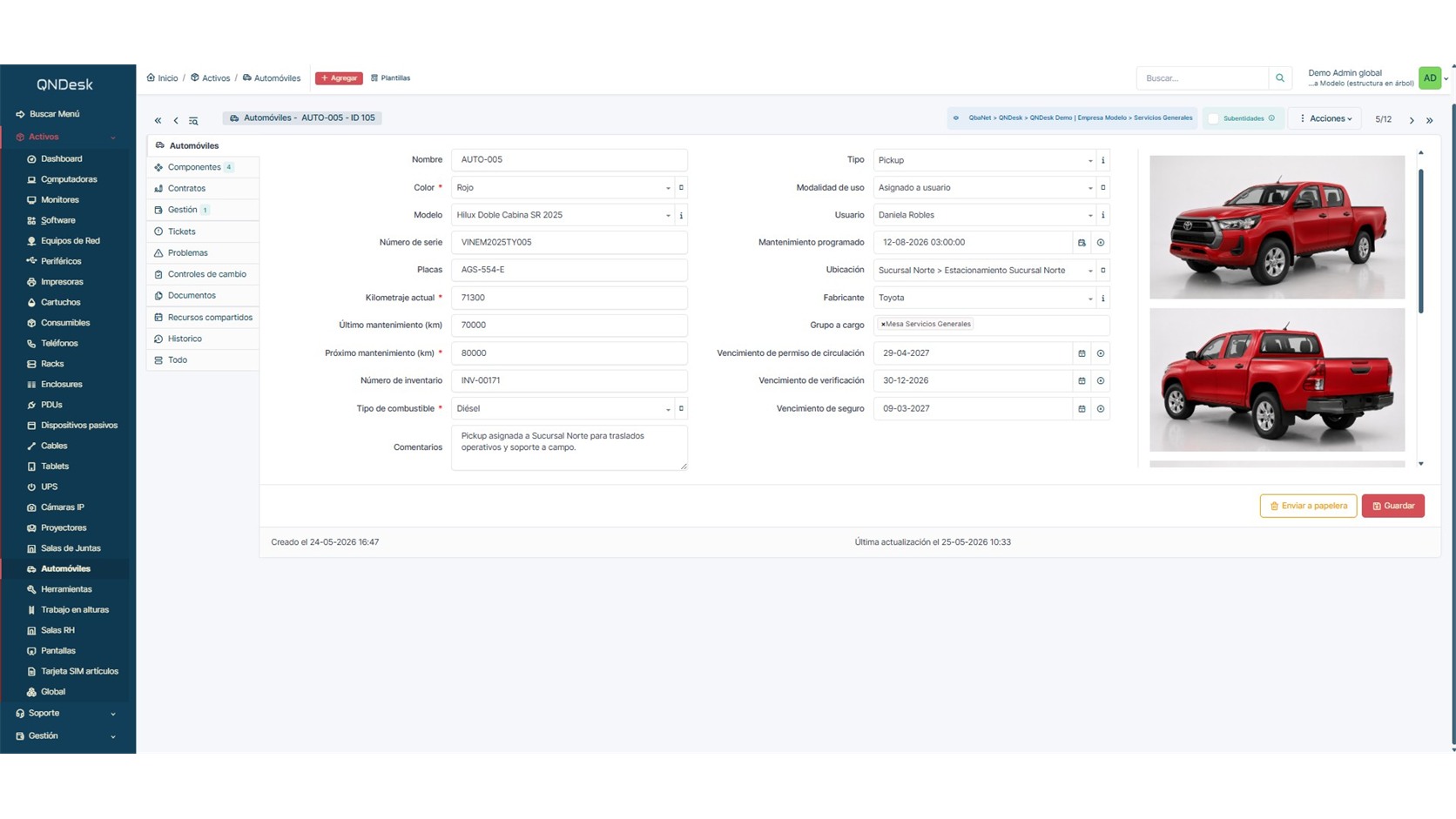The image size is (1456, 819).
Task: Click the Enviar a papelera button
Action: pos(1308,506)
